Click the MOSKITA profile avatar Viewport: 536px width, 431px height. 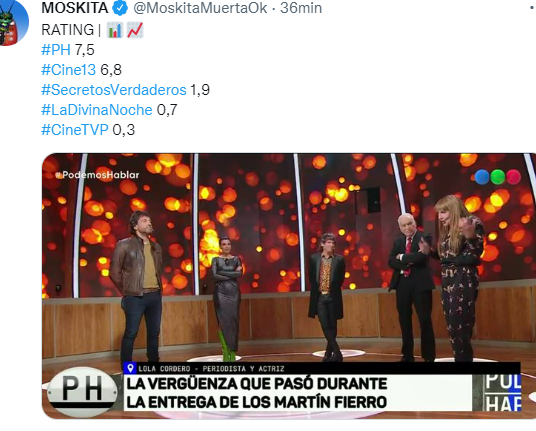click(x=13, y=22)
